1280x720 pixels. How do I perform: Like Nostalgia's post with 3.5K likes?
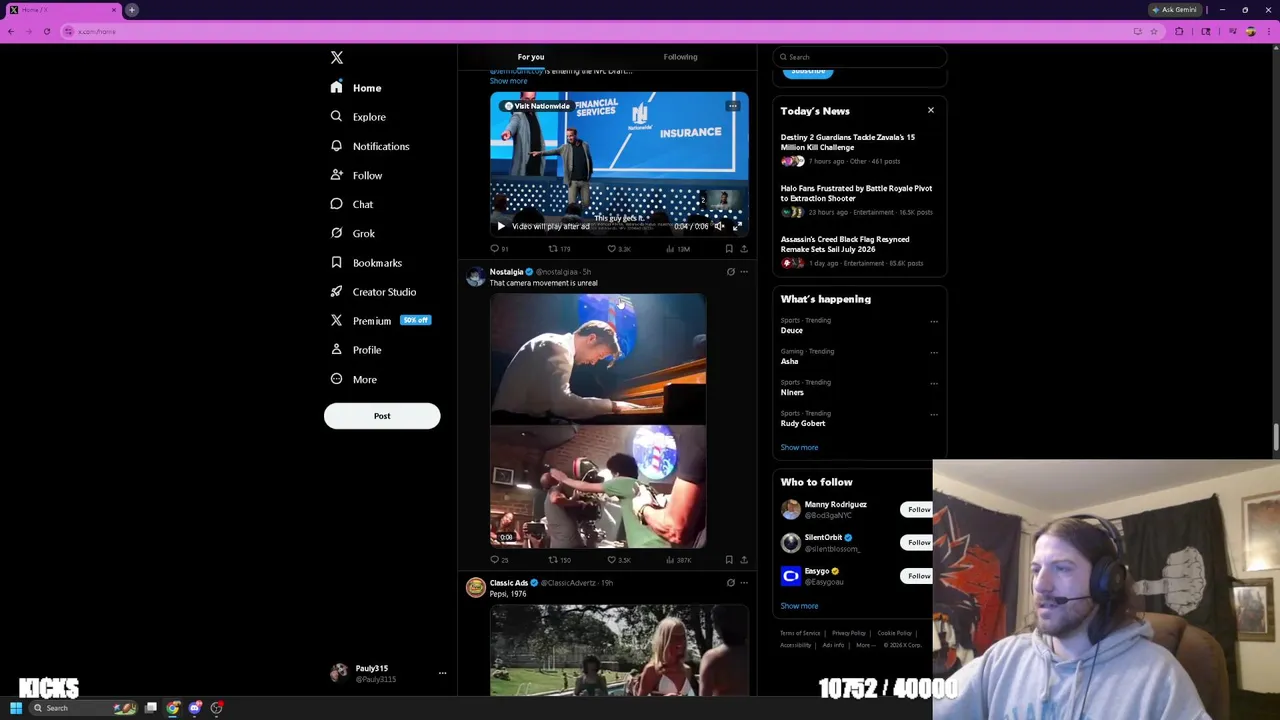click(x=619, y=560)
